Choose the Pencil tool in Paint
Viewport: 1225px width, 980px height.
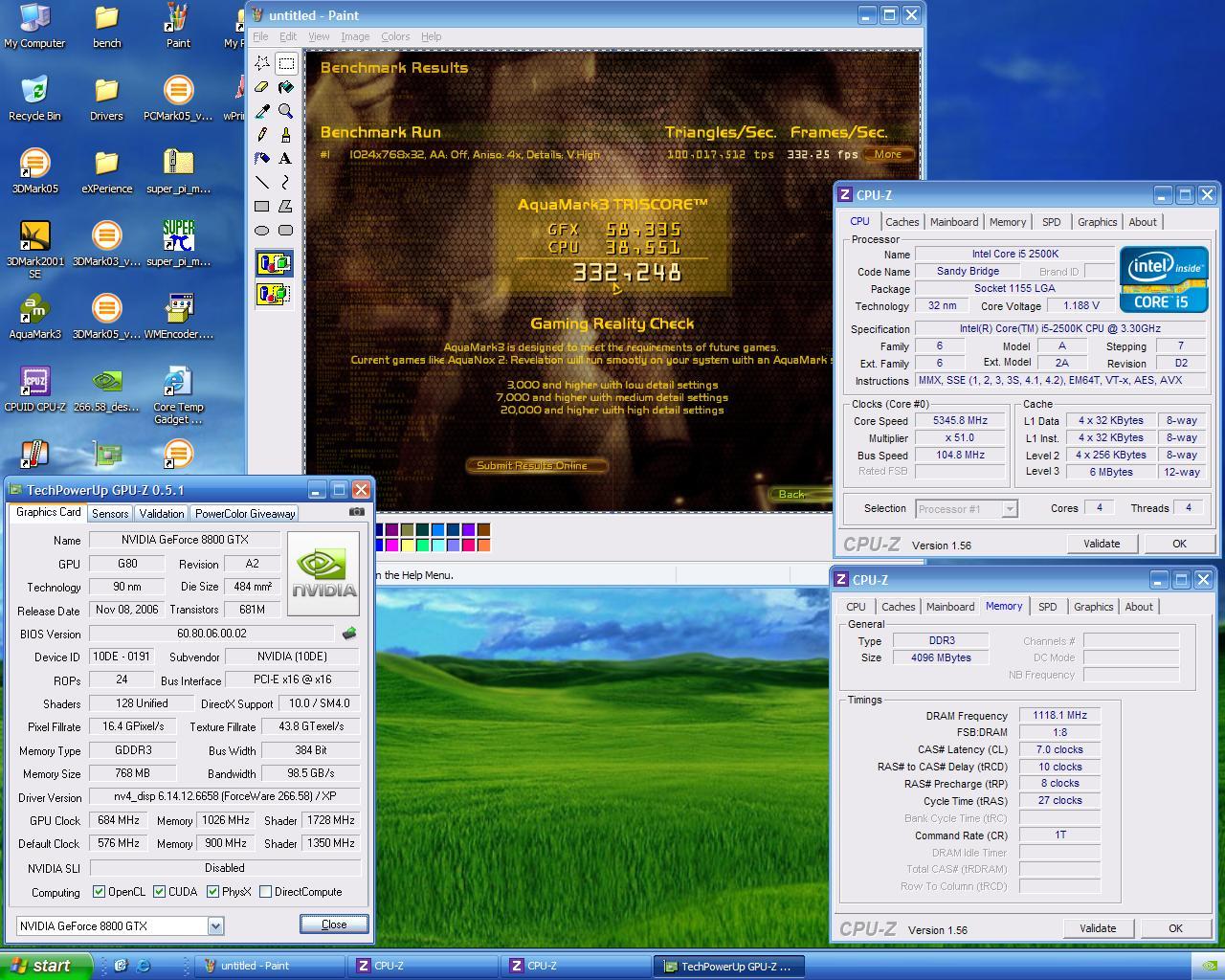tap(262, 135)
